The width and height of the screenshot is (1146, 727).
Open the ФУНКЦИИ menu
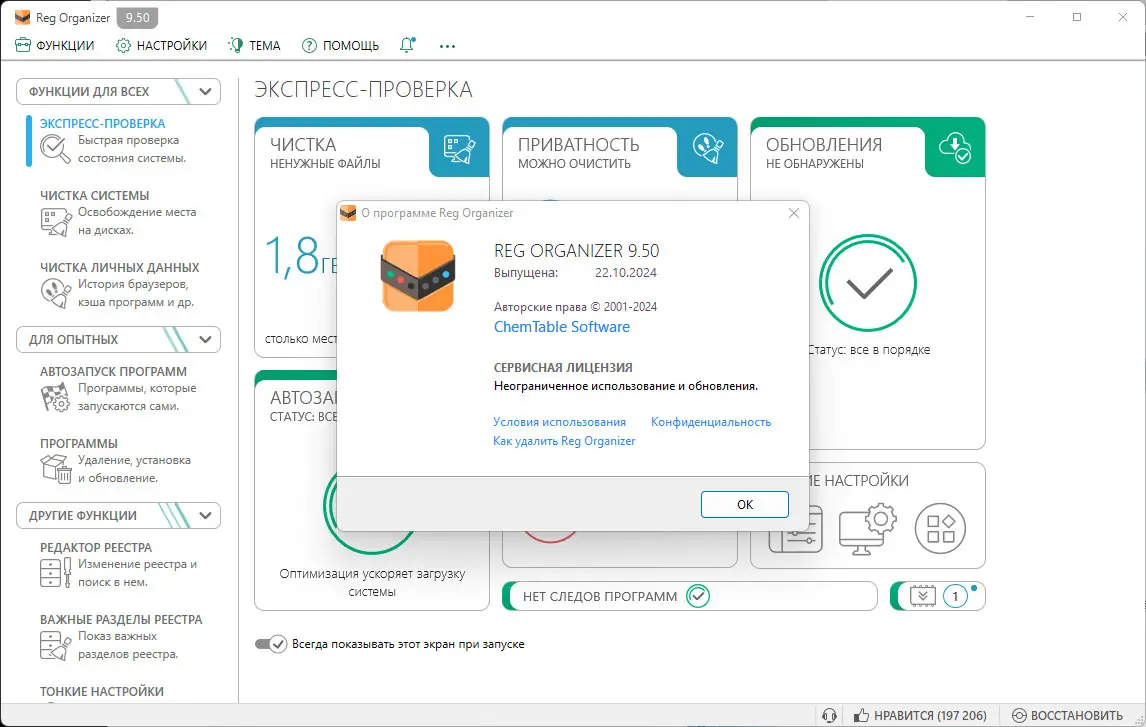pyautogui.click(x=54, y=45)
